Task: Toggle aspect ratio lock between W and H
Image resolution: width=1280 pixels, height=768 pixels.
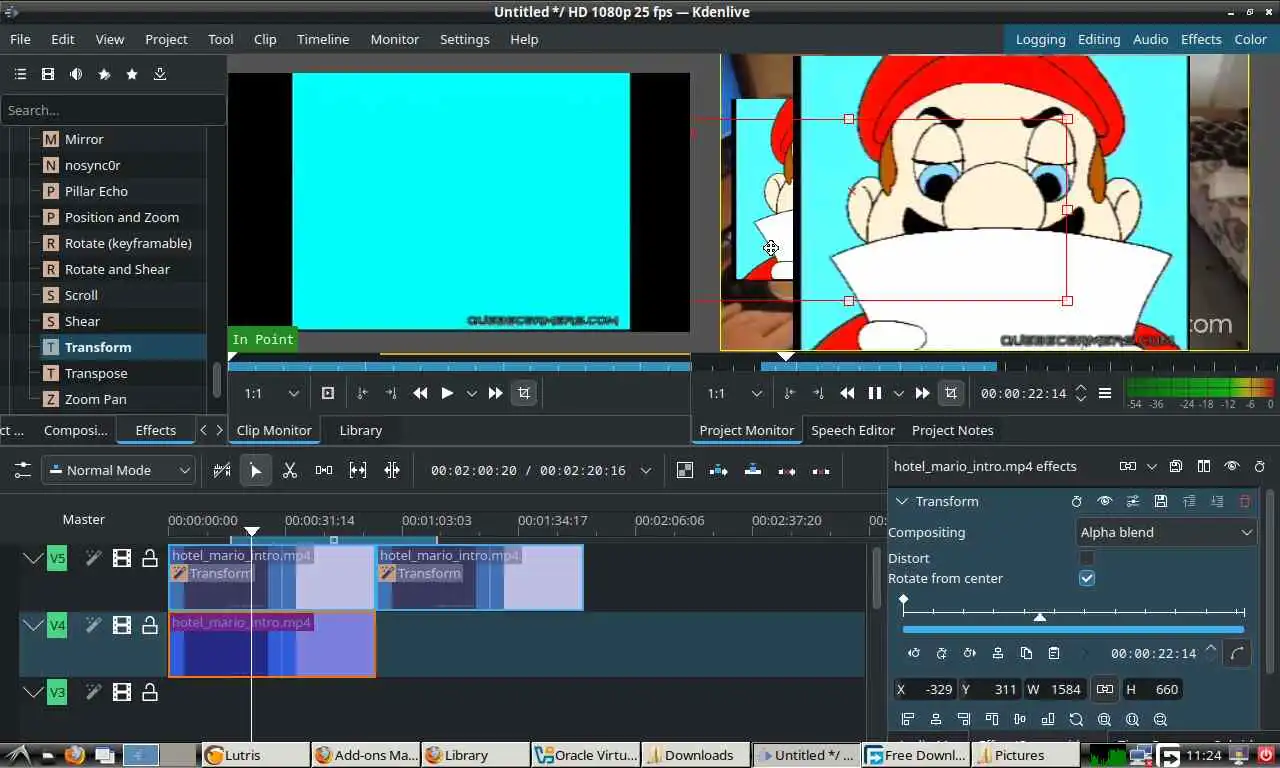Action: pos(1105,689)
